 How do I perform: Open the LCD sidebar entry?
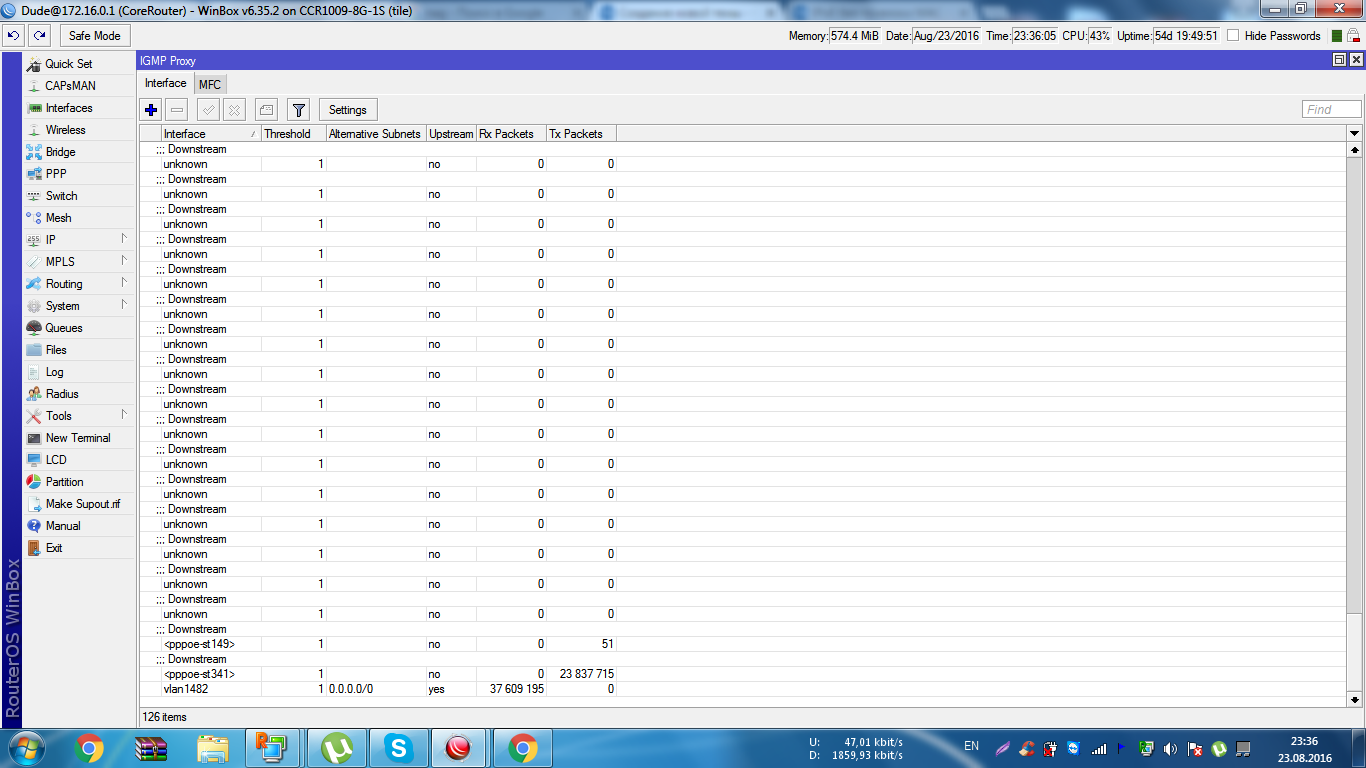click(x=79, y=460)
